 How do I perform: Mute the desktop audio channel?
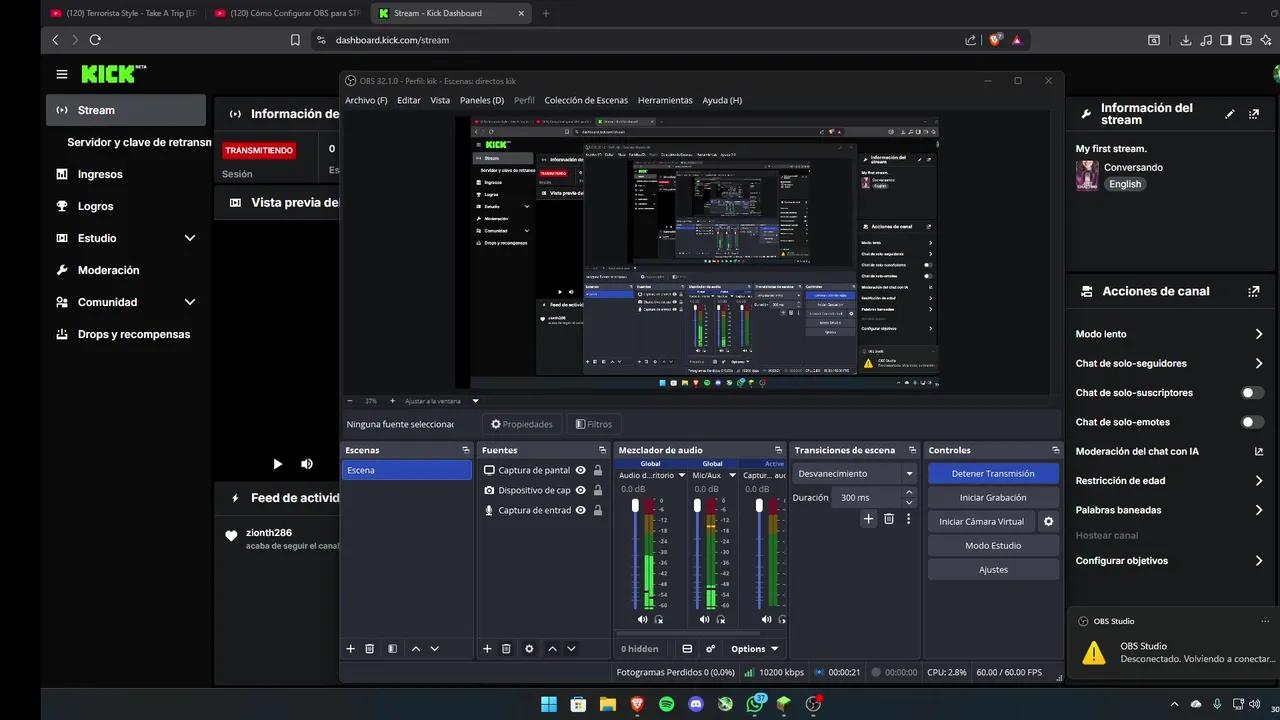642,620
